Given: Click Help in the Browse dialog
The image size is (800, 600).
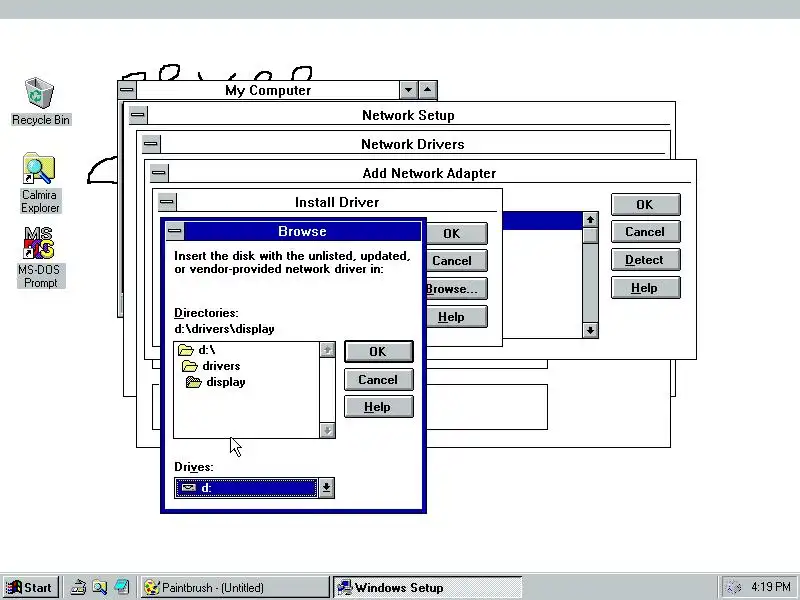Looking at the screenshot, I should point(379,407).
